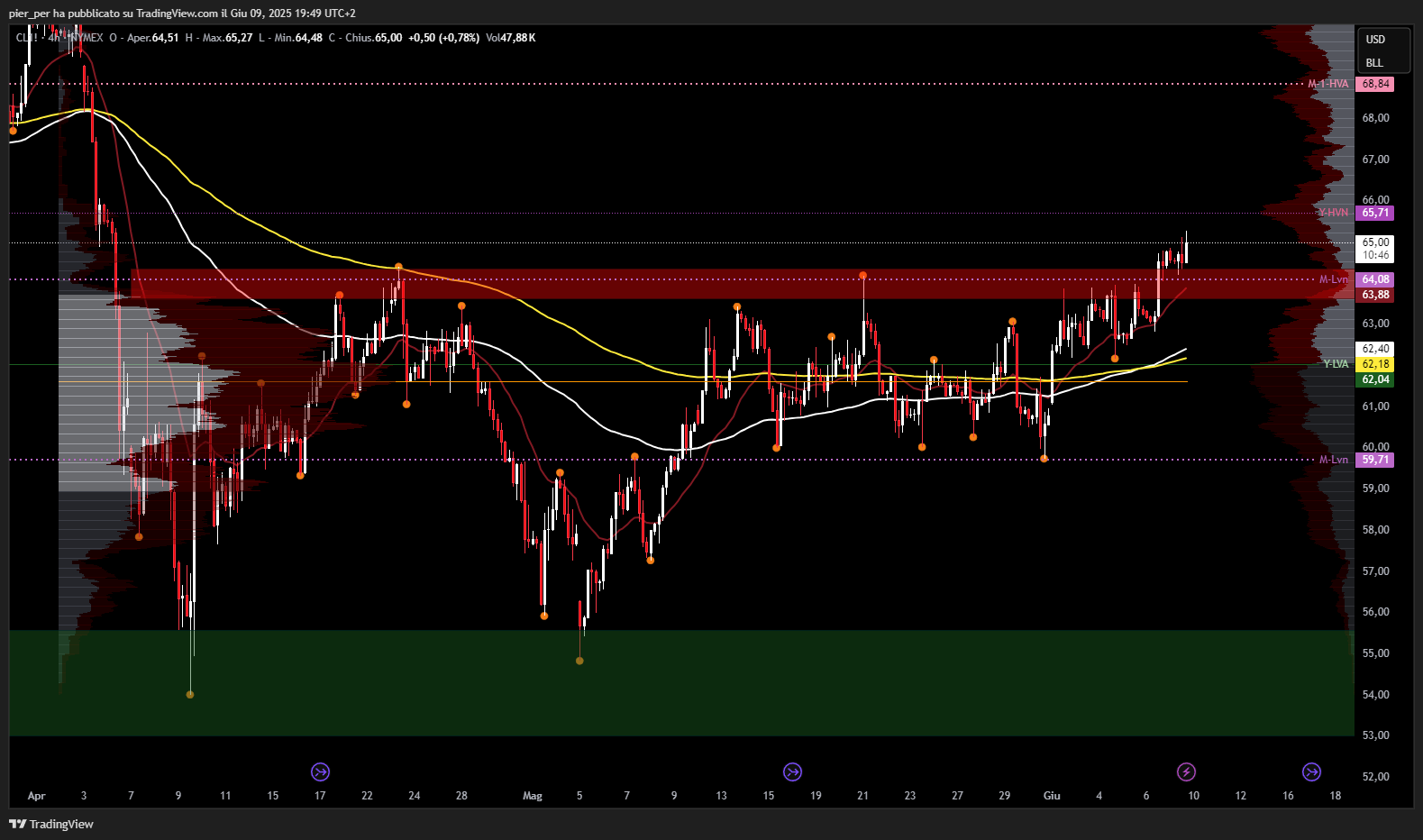Click the +0,50 (+0,78%) change value
The image size is (1423, 840).
pos(443,38)
